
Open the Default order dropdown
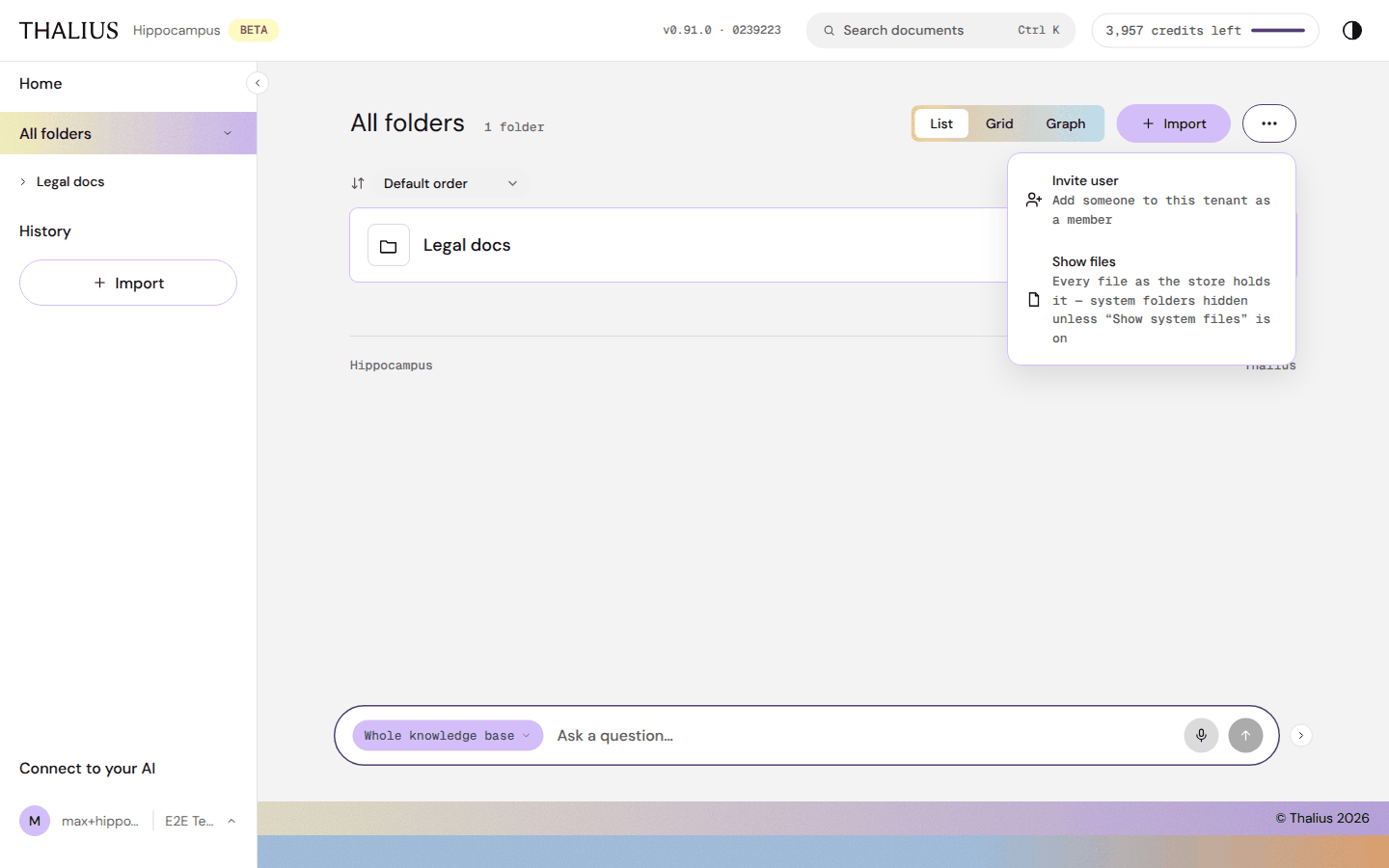coord(450,183)
